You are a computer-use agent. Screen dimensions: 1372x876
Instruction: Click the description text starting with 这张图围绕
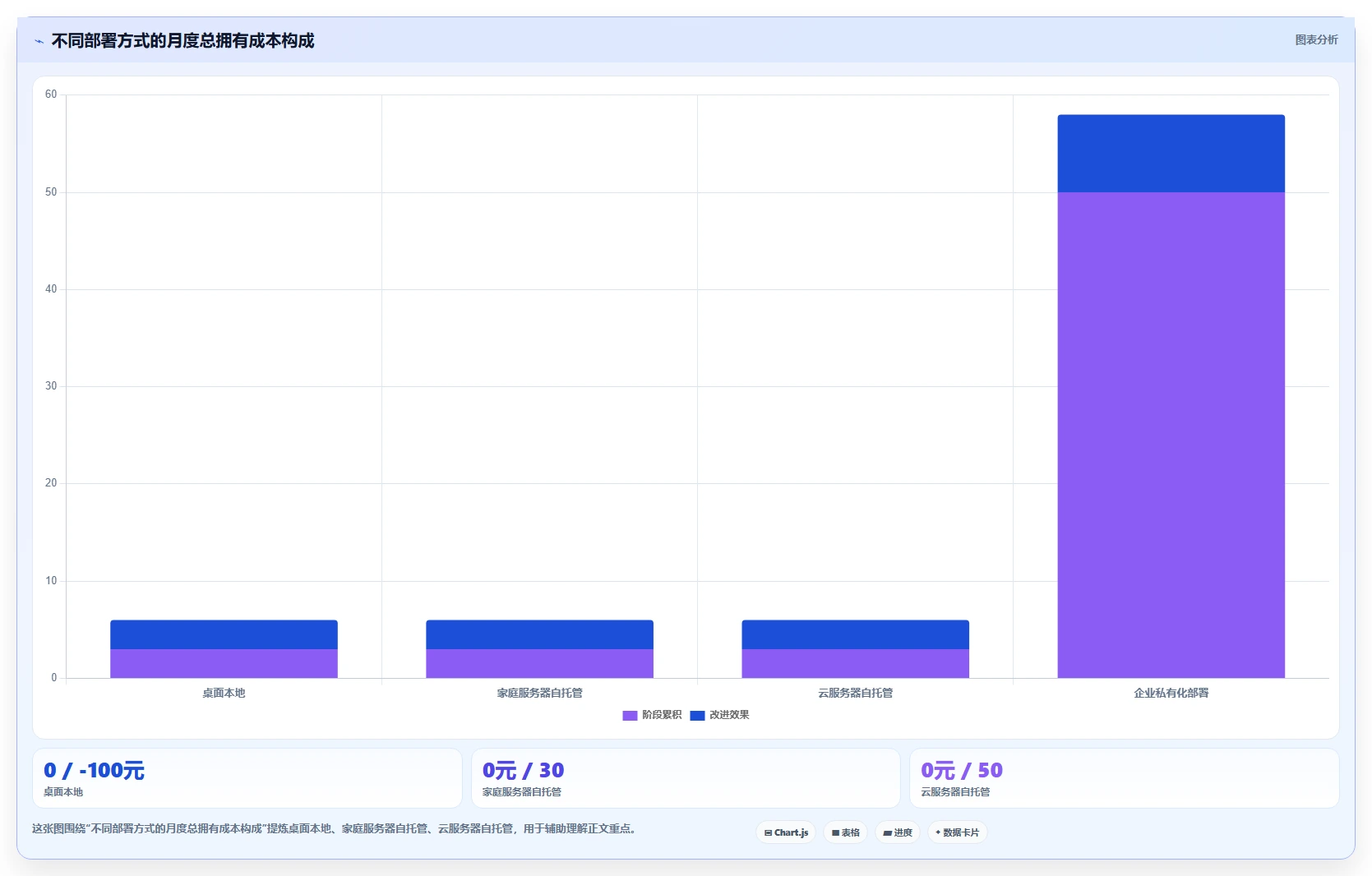[x=335, y=828]
